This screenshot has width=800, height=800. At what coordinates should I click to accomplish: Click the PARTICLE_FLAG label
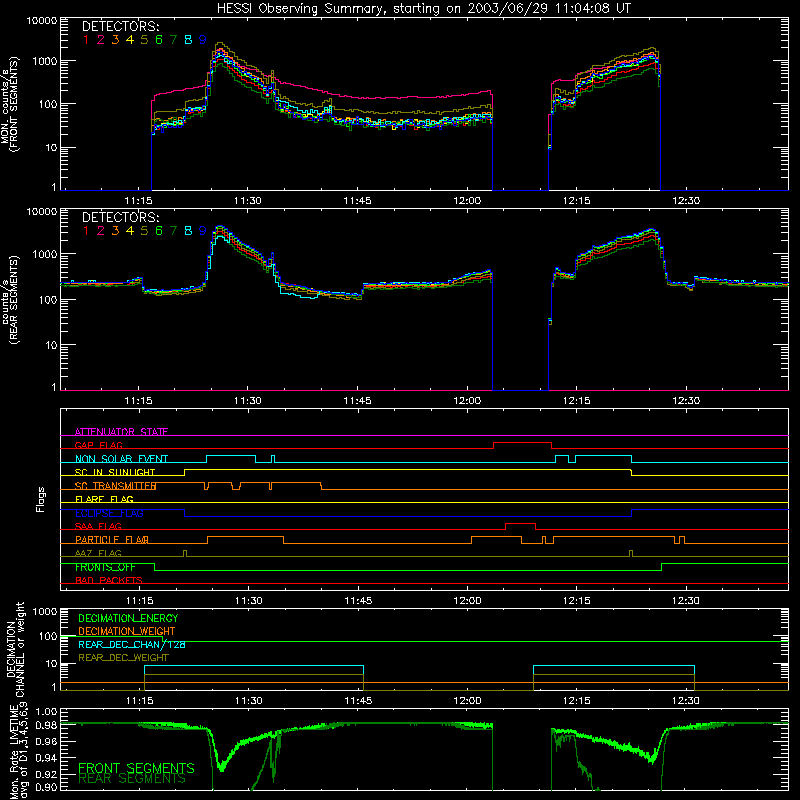[x=112, y=540]
